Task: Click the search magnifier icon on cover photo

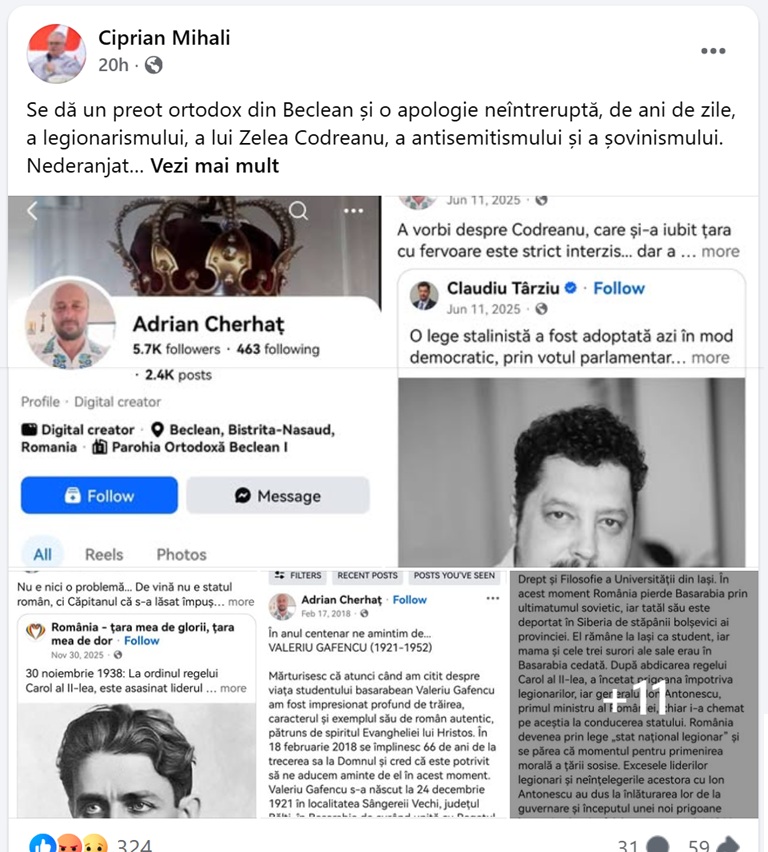Action: point(298,210)
